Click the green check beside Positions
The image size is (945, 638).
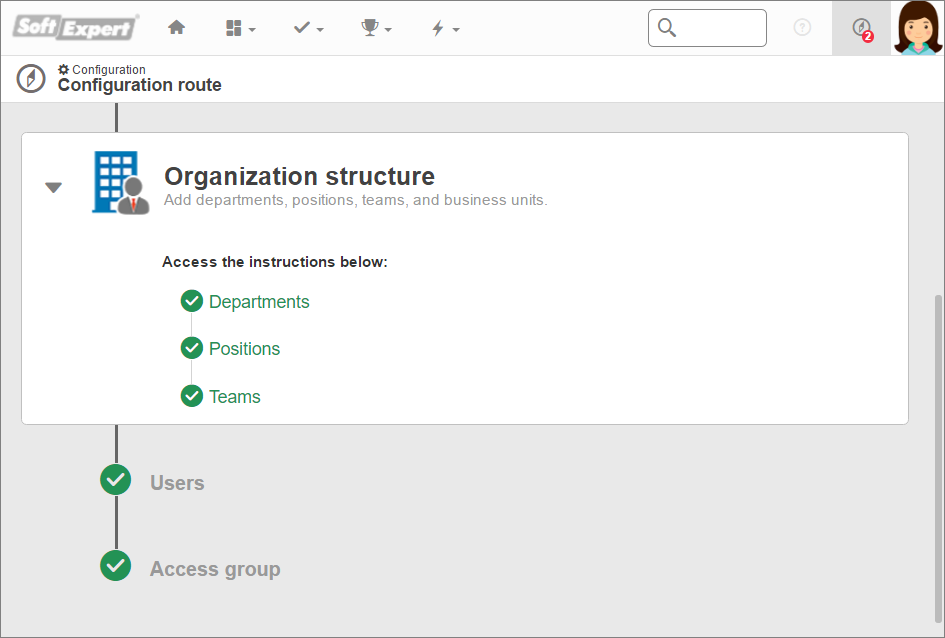192,348
